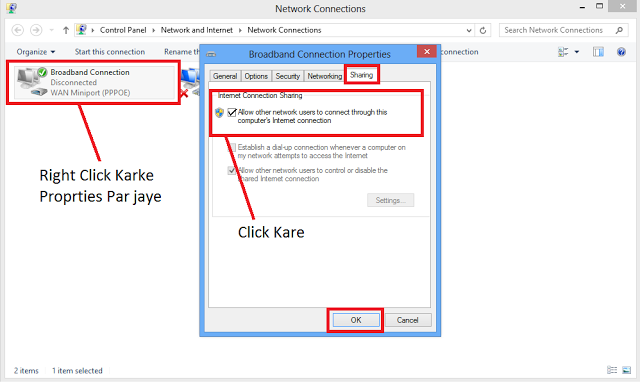Expand breadcrumb arrow after Network and Internet
This screenshot has width=640, height=383.
pos(240,30)
